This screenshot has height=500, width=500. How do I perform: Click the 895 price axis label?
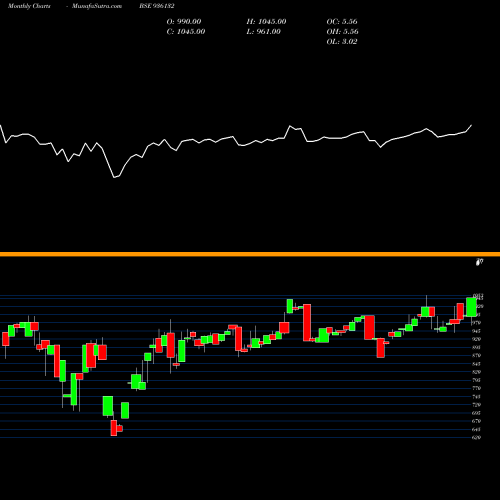pyautogui.click(x=477, y=347)
